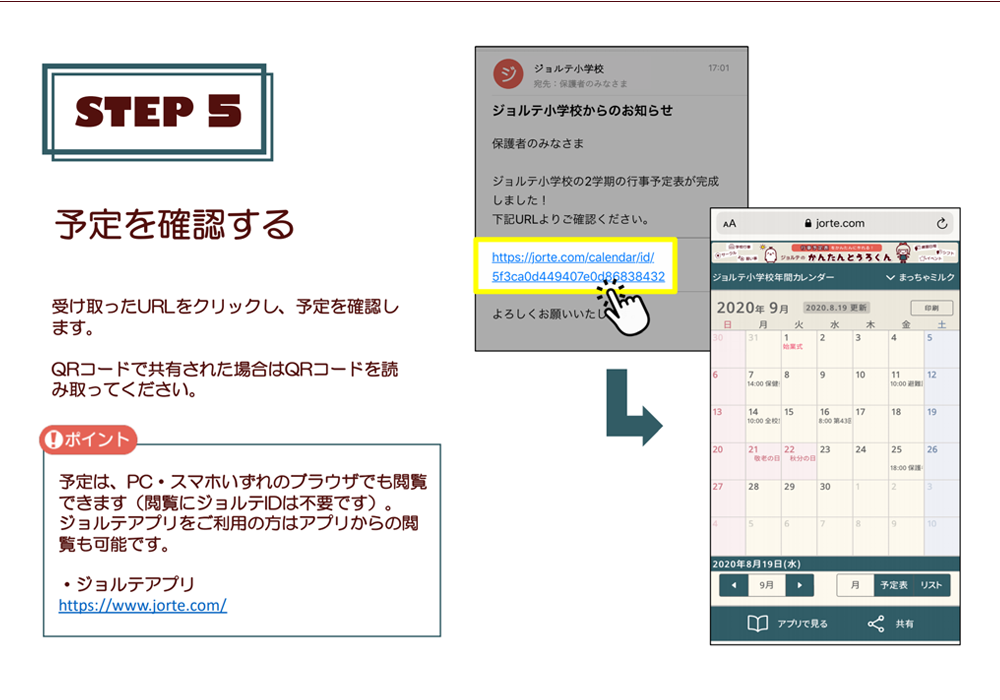Tap the ジョルテ小学校年間カレンダー title
This screenshot has width=1000, height=700.
[773, 277]
